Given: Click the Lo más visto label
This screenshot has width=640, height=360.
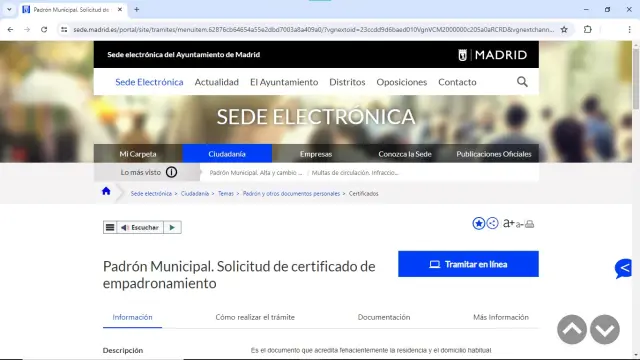Looking at the screenshot, I should [x=141, y=172].
